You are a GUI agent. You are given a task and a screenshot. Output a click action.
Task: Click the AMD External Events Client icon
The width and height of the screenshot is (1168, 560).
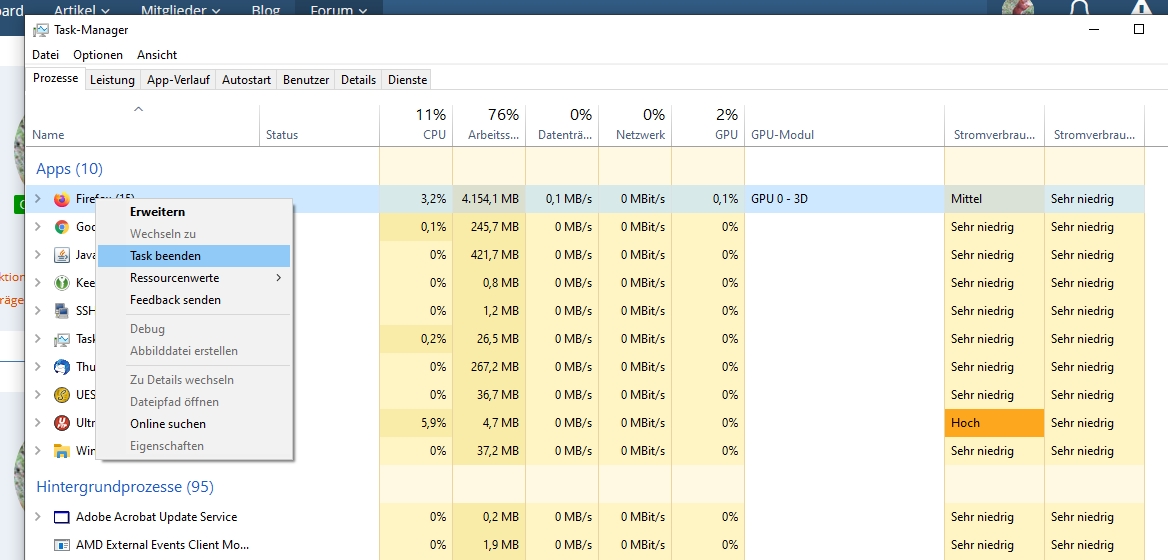pyautogui.click(x=61, y=545)
